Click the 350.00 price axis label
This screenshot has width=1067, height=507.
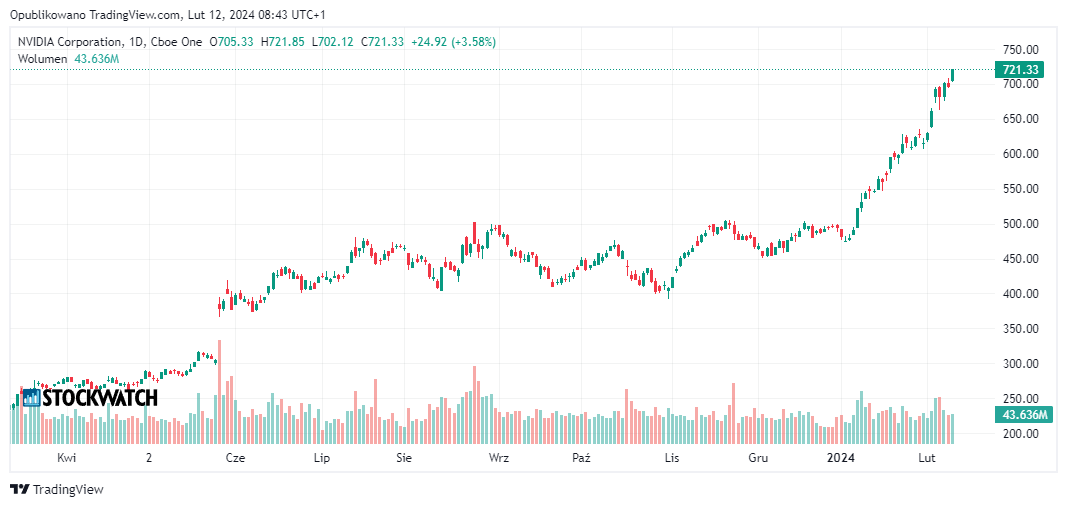1021,329
